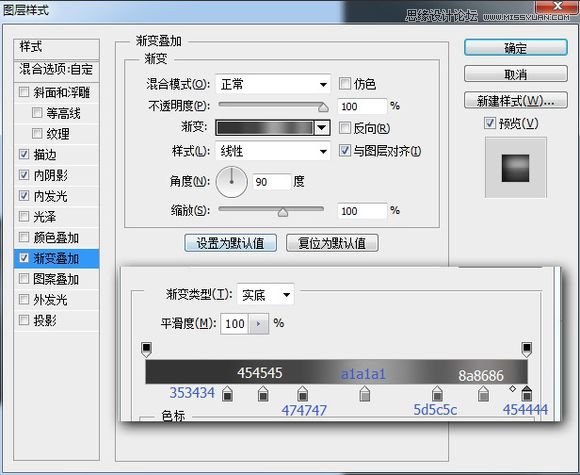Open the 渐变类型 dropdown showing 实底
Screen dimensions: 580x475
tap(265, 294)
